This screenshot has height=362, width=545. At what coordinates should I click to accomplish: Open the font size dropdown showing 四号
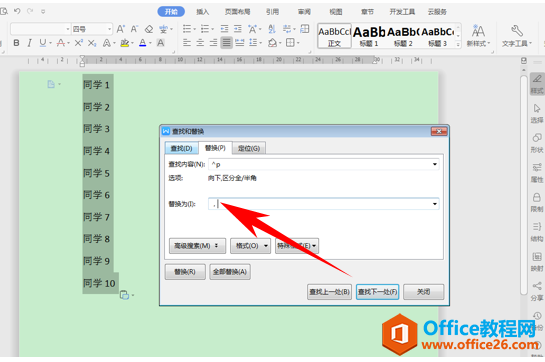[109, 29]
